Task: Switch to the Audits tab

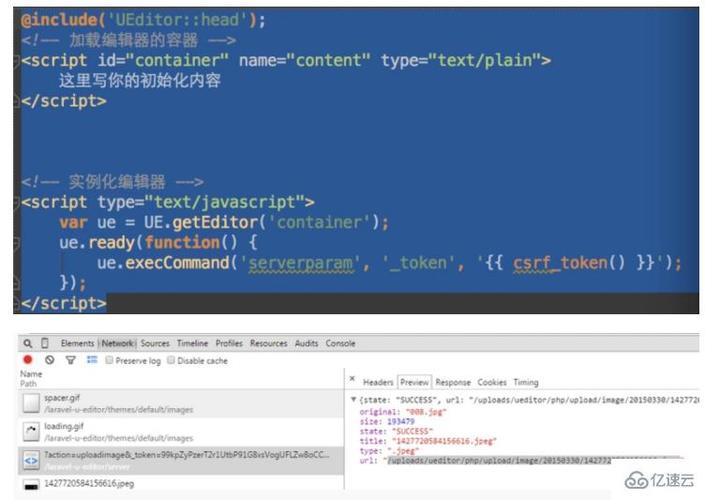Action: tap(306, 344)
